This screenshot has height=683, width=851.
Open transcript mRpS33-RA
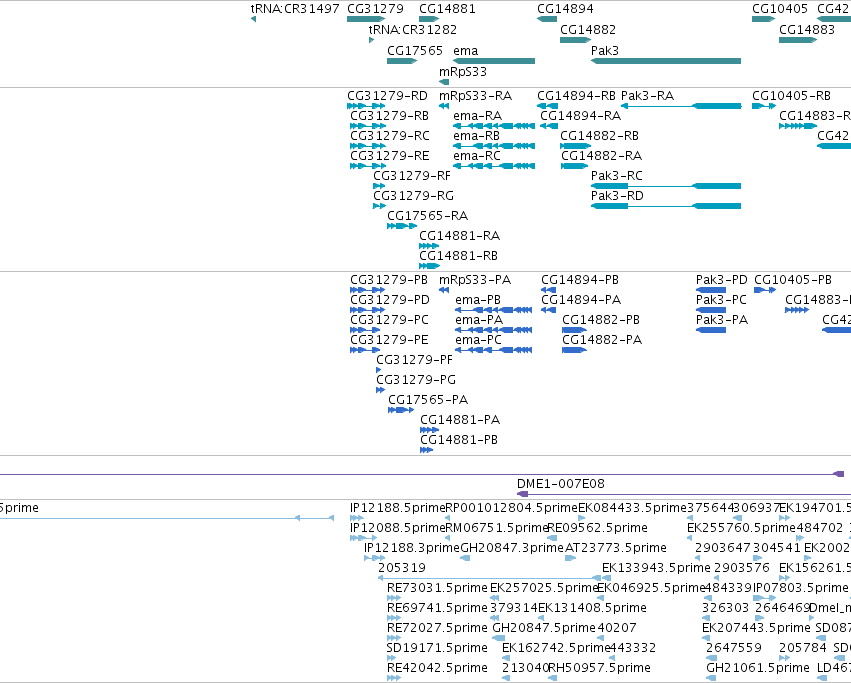(x=444, y=106)
